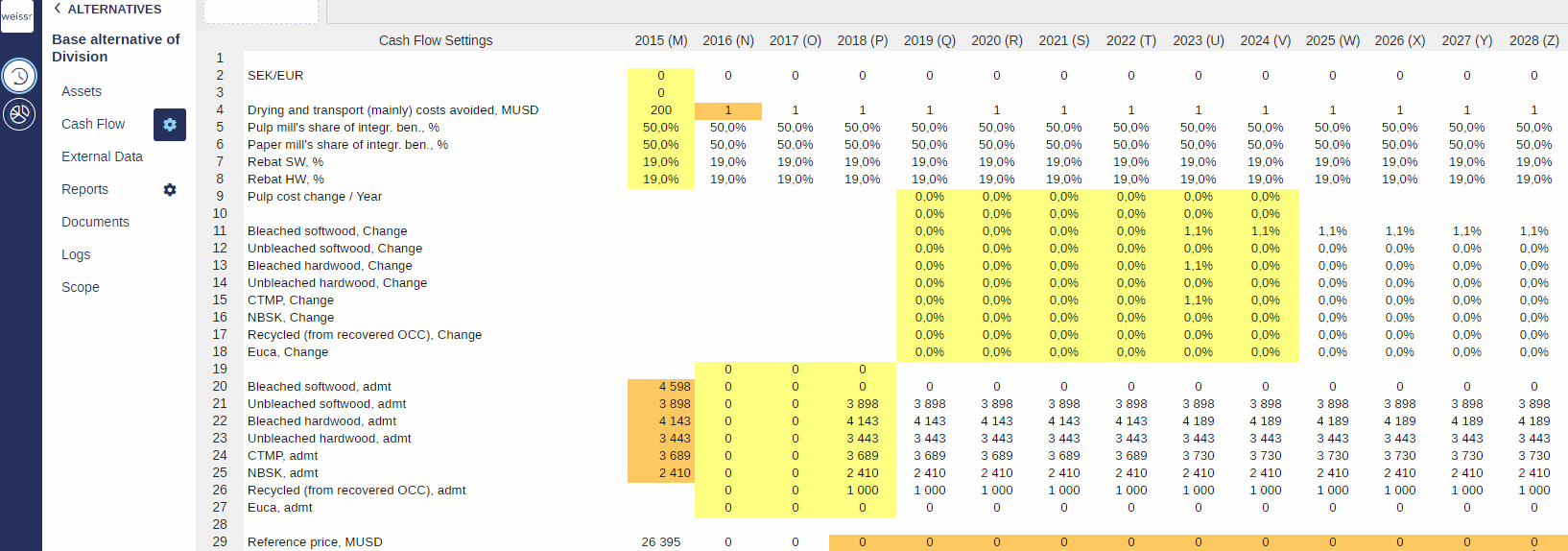Screen dimensions: 1568x551
Task: Open the pie chart analytics icon
Action: [x=19, y=114]
